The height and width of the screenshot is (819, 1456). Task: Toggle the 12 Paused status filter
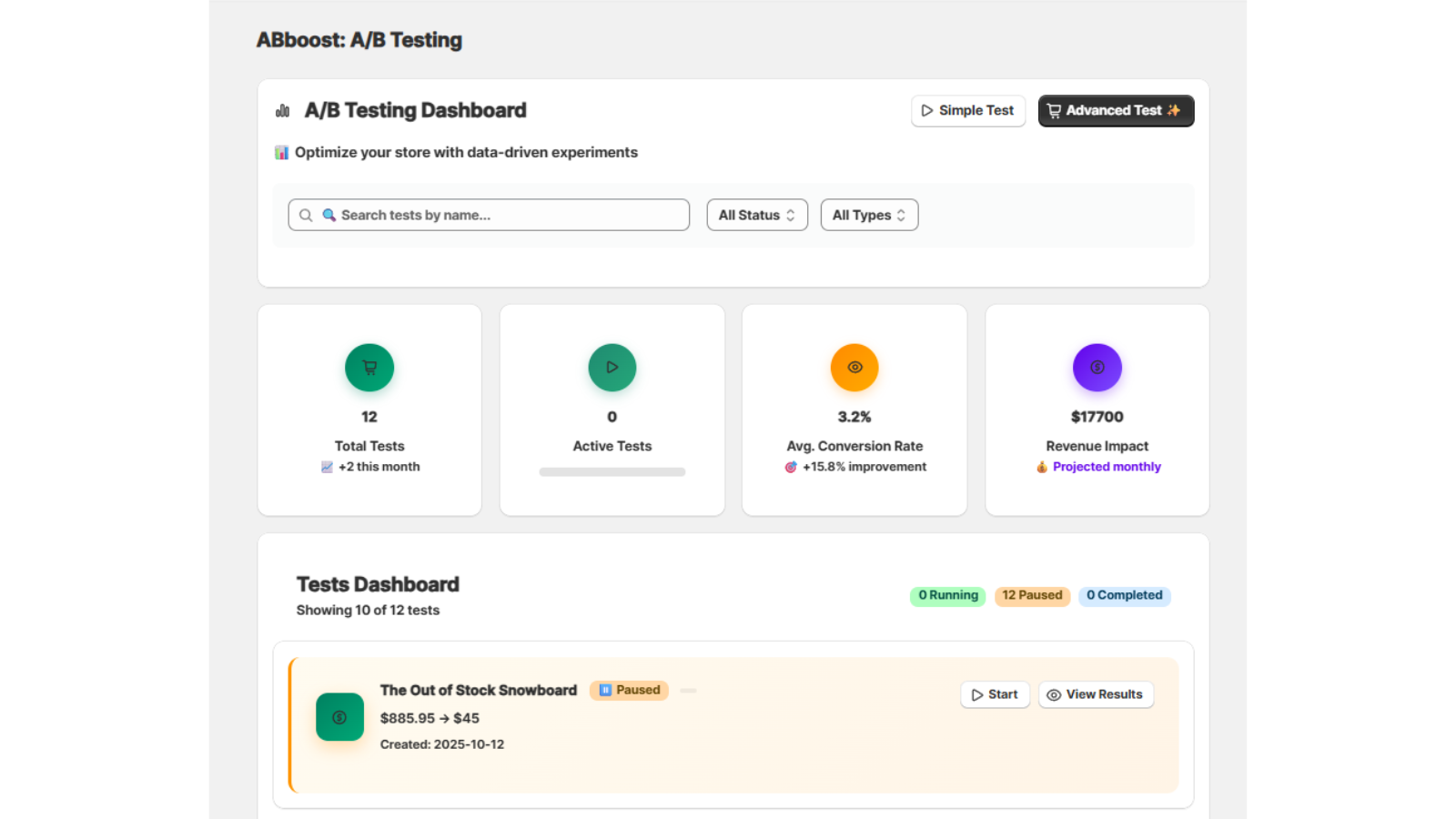pyautogui.click(x=1032, y=596)
